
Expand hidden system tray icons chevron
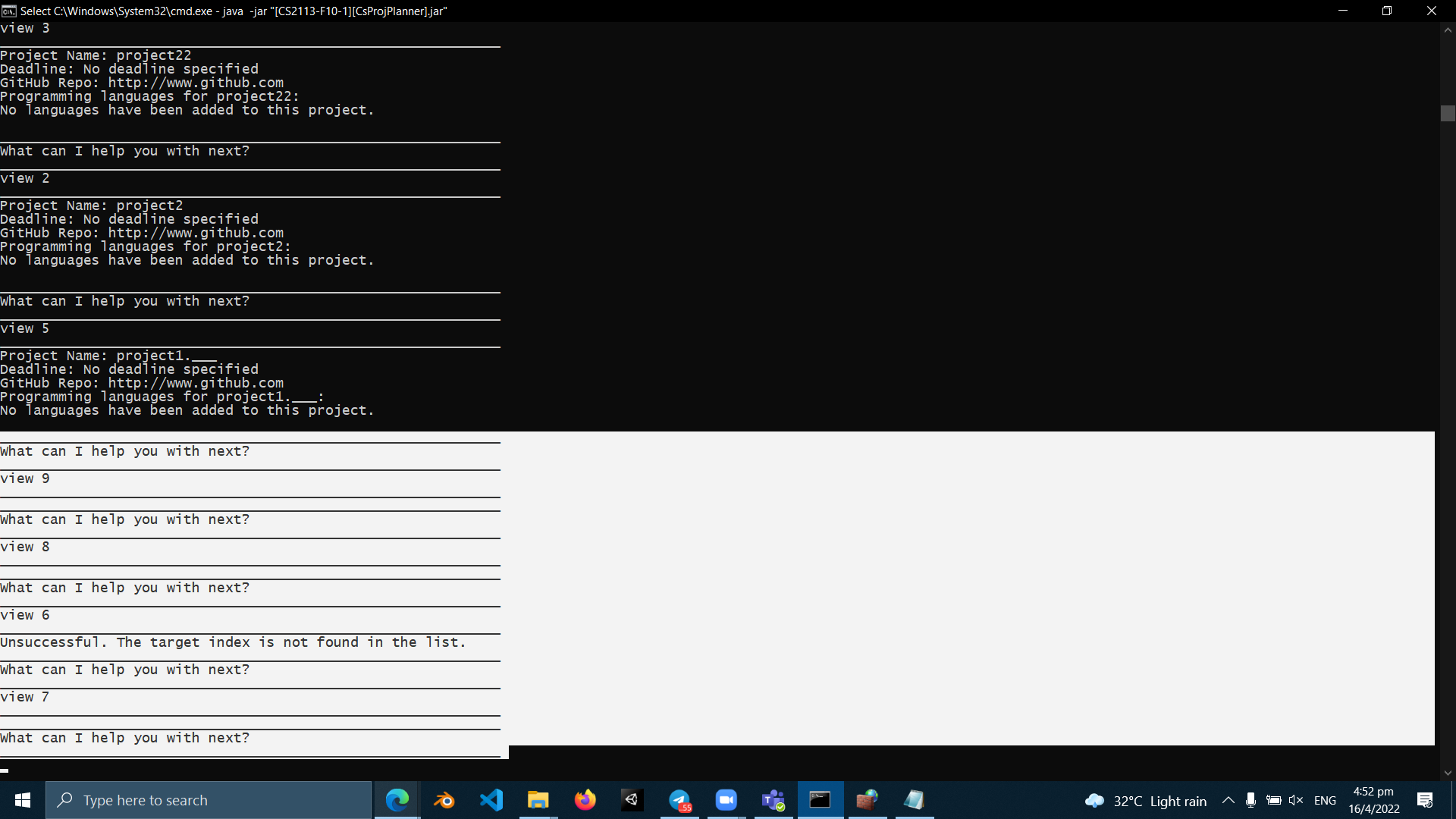pyautogui.click(x=1228, y=800)
